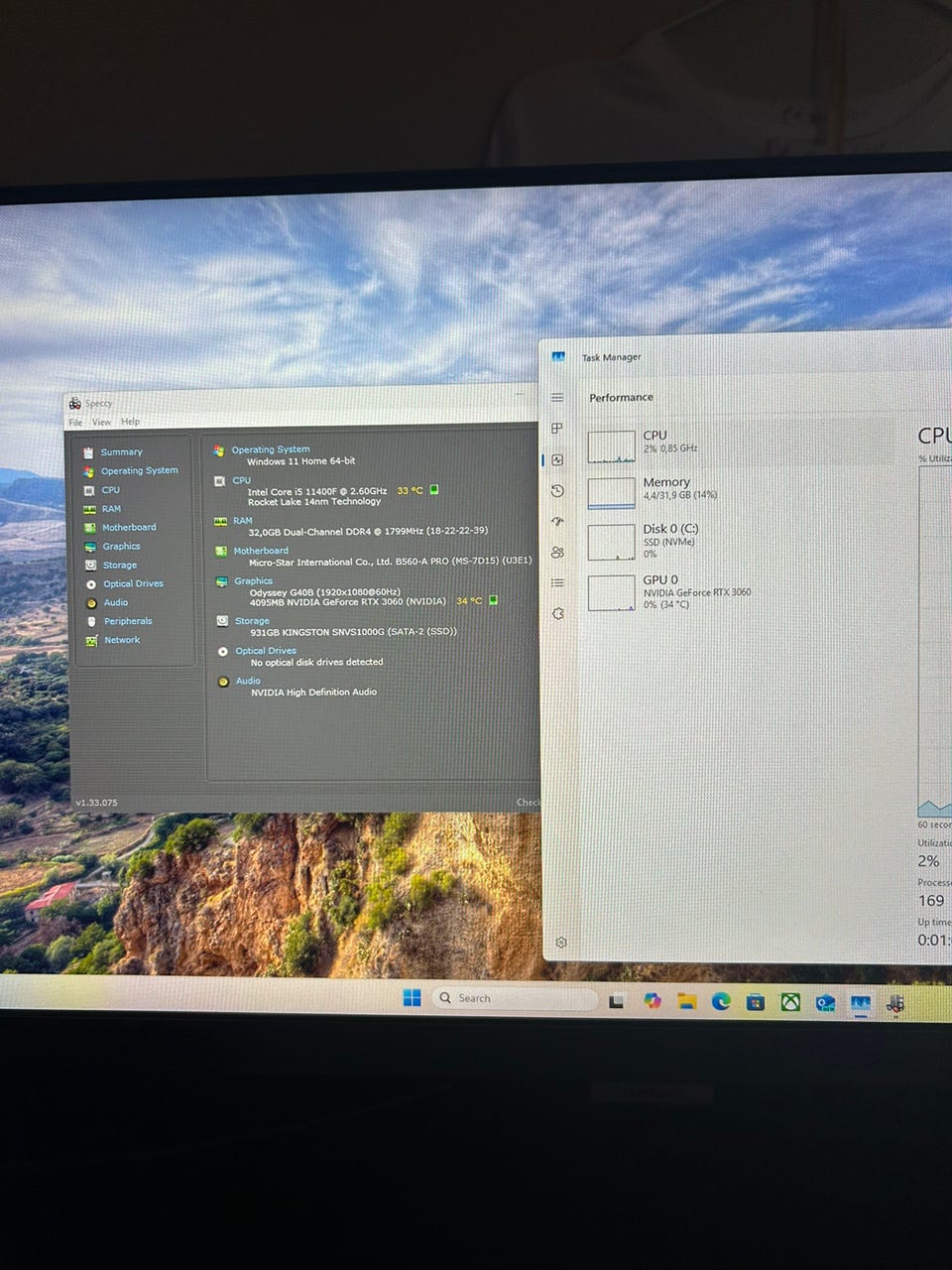Open Microsoft Edge from the taskbar
The height and width of the screenshot is (1270, 952).
coord(721,1001)
